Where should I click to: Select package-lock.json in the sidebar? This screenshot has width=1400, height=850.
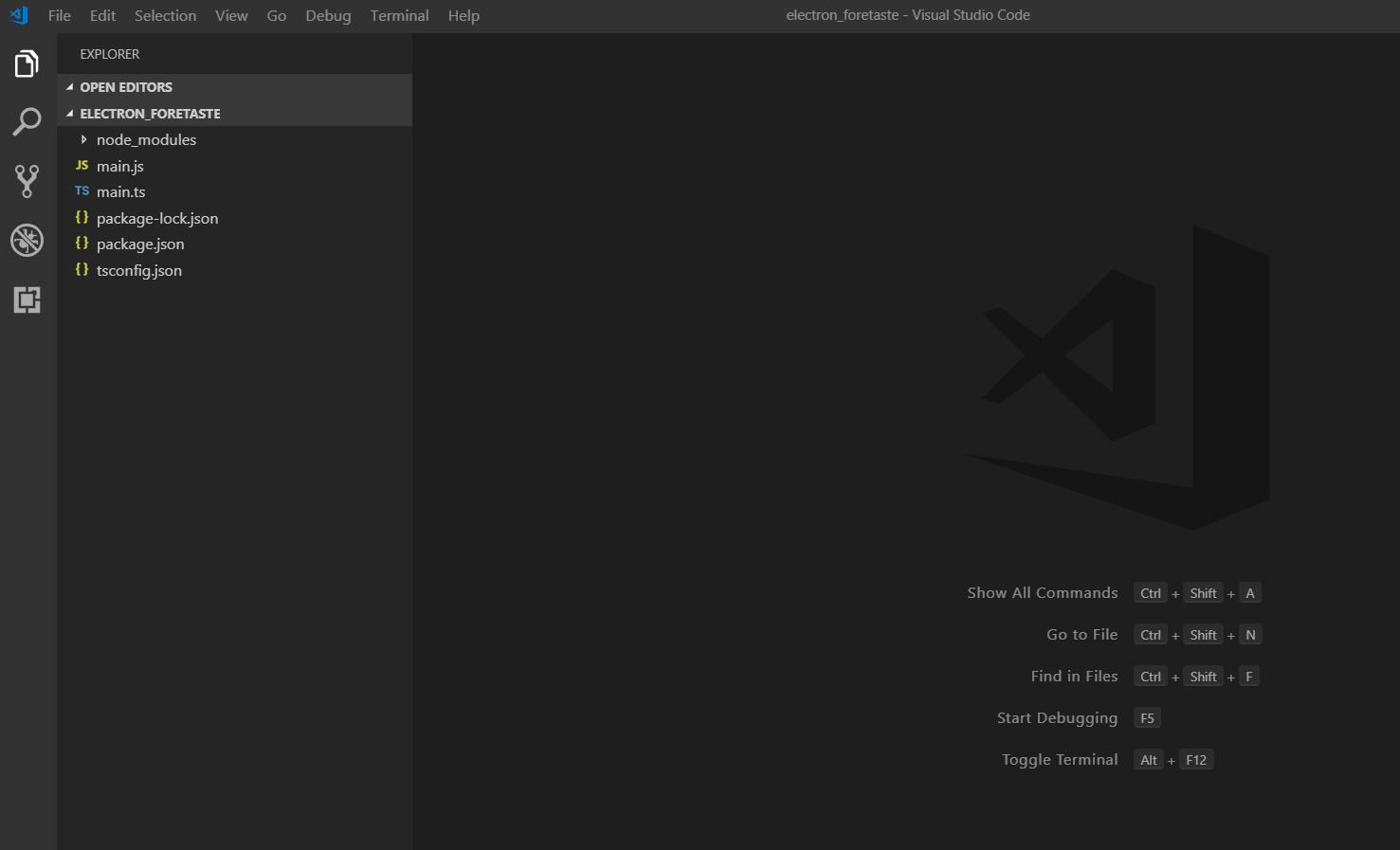(157, 217)
